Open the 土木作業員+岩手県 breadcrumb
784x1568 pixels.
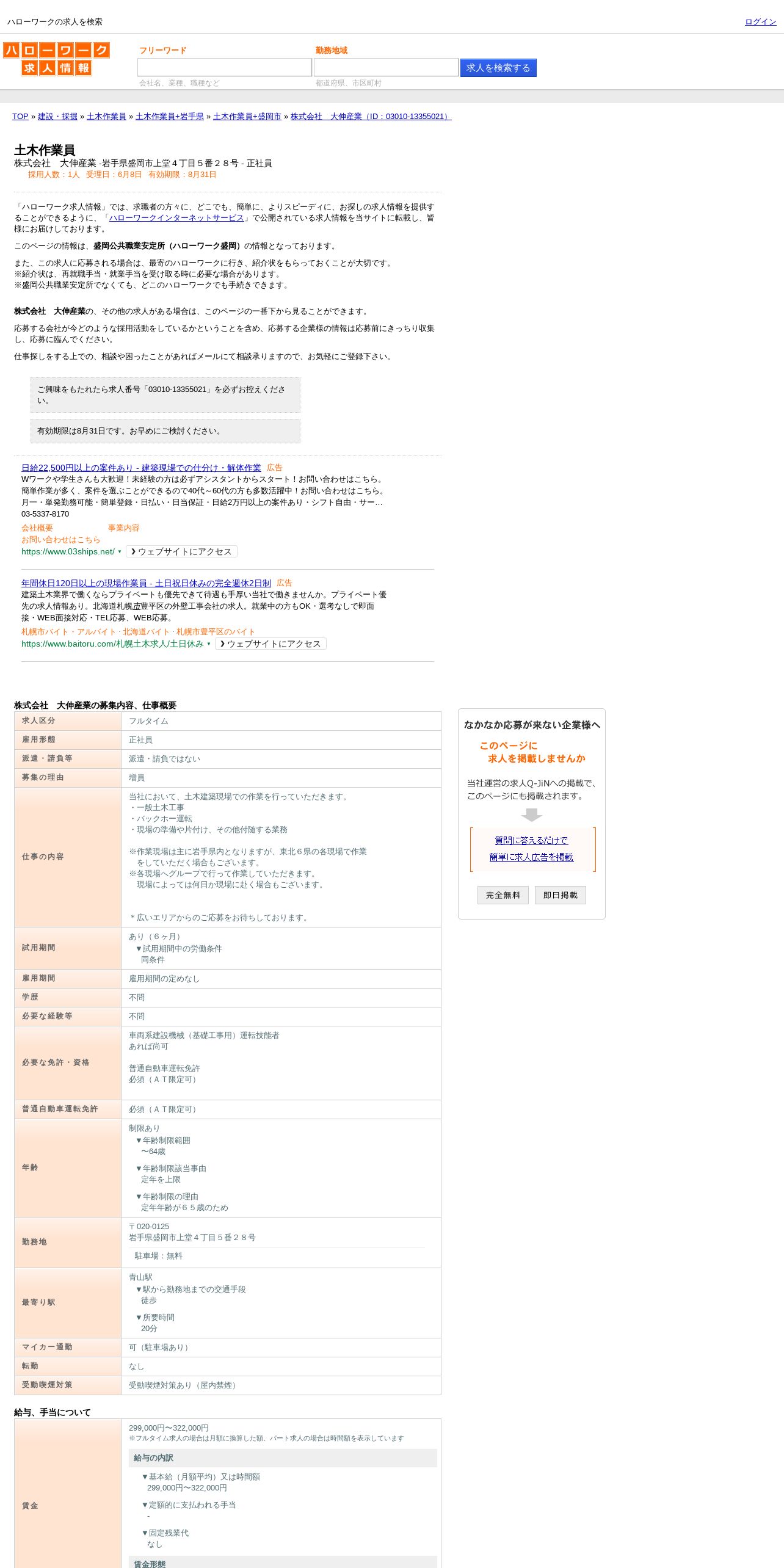pos(170,117)
